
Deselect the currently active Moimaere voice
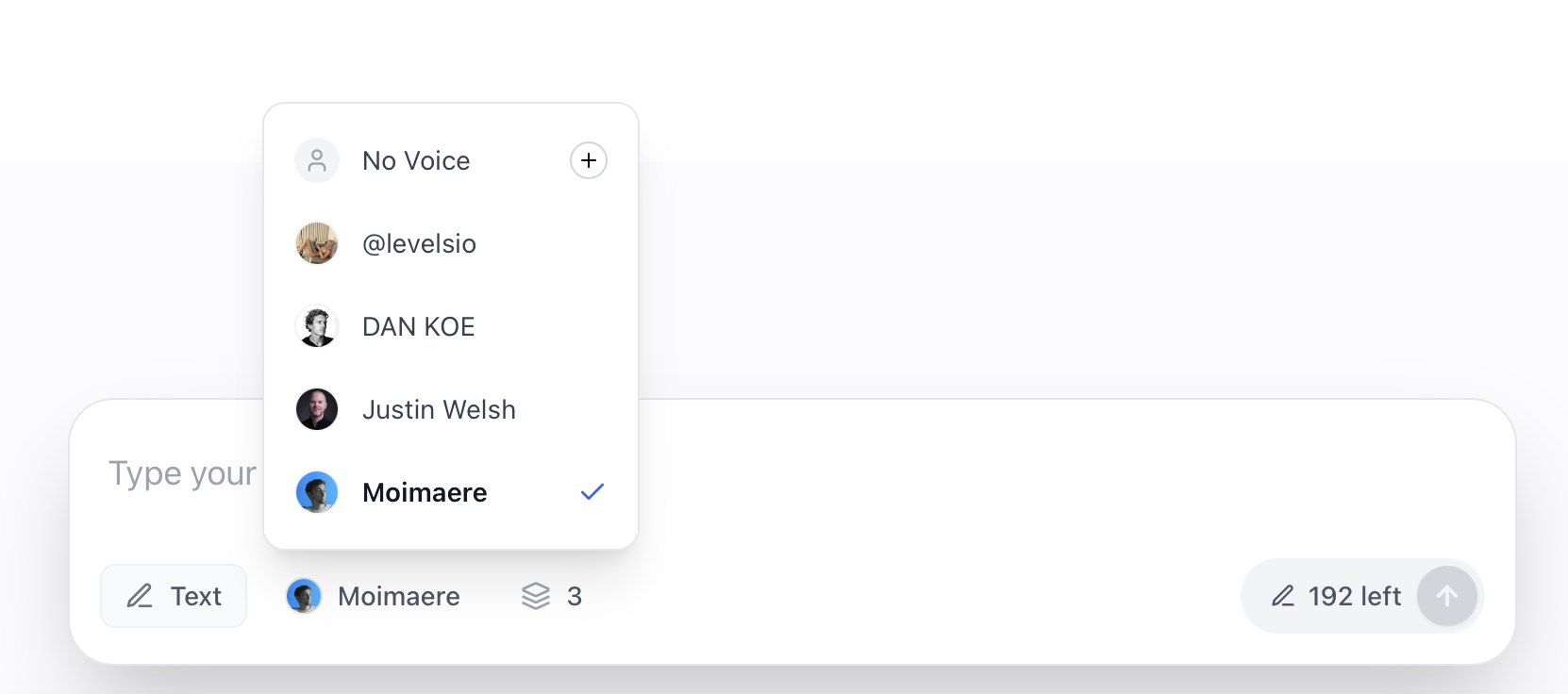[x=425, y=492]
